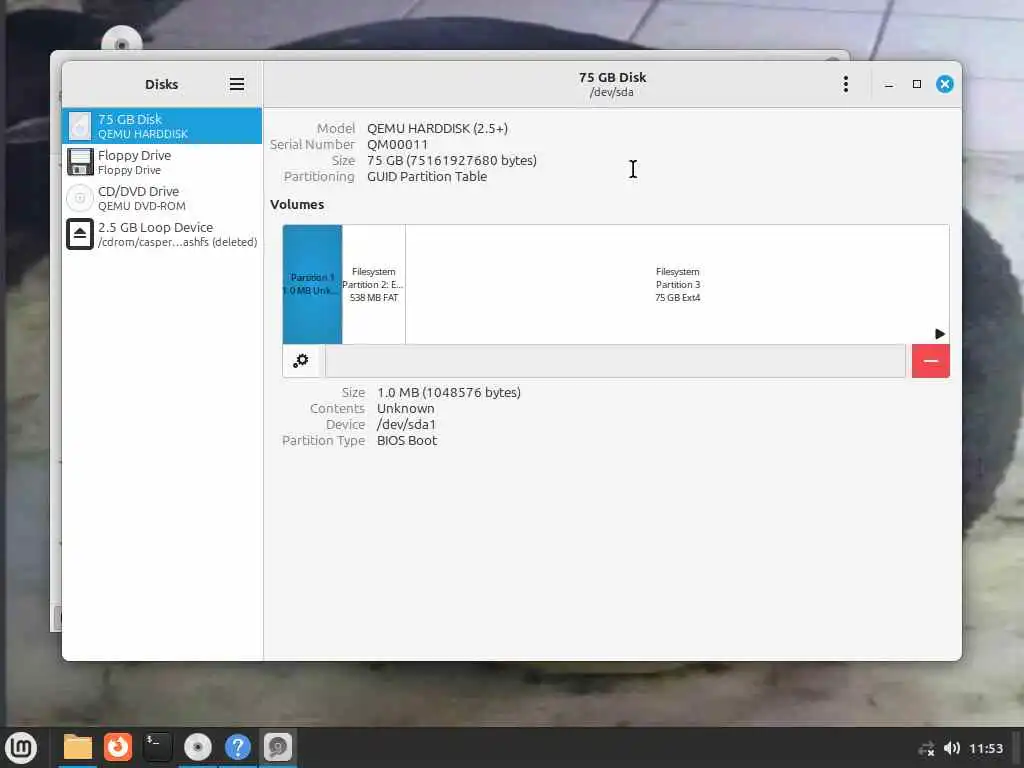Screen dimensions: 1024x768
Task: Click the CD/DVD disc icon in sidebar
Action: pos(80,198)
